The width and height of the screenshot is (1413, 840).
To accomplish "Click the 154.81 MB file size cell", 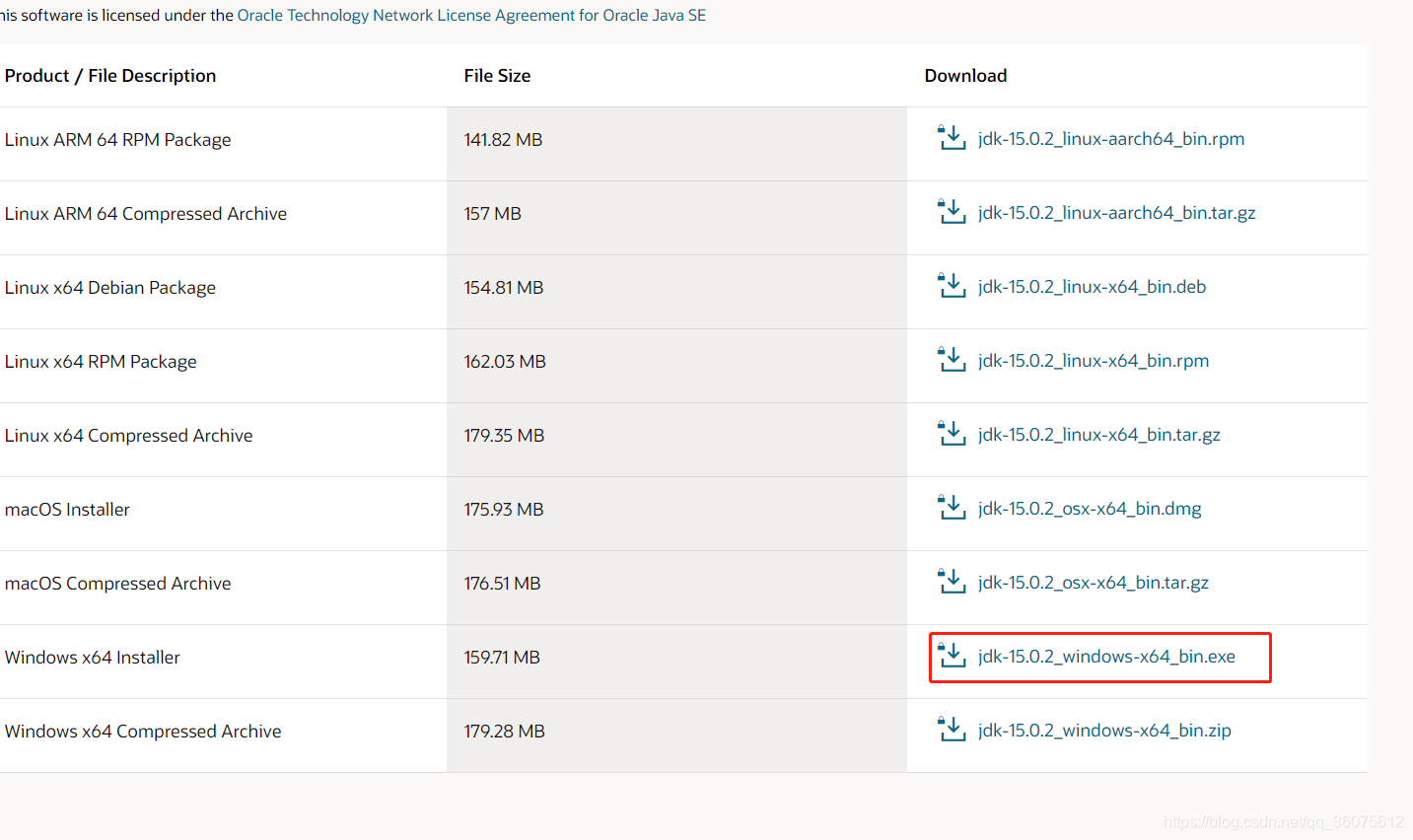I will point(676,292).
